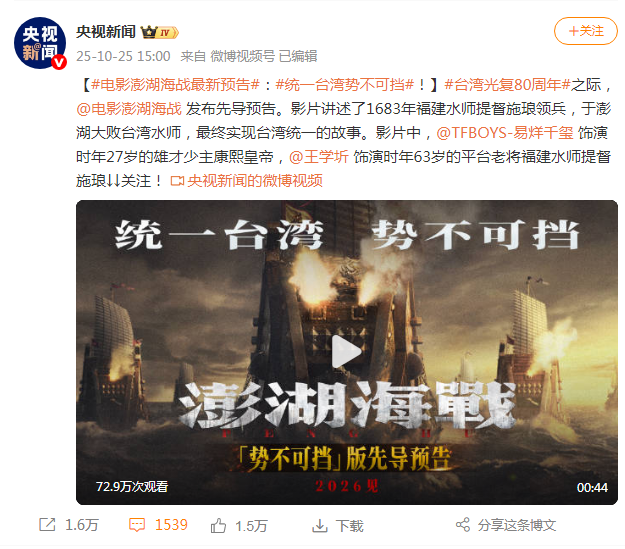
Task: Open the @王学圻 profile mention
Action: click(x=318, y=157)
